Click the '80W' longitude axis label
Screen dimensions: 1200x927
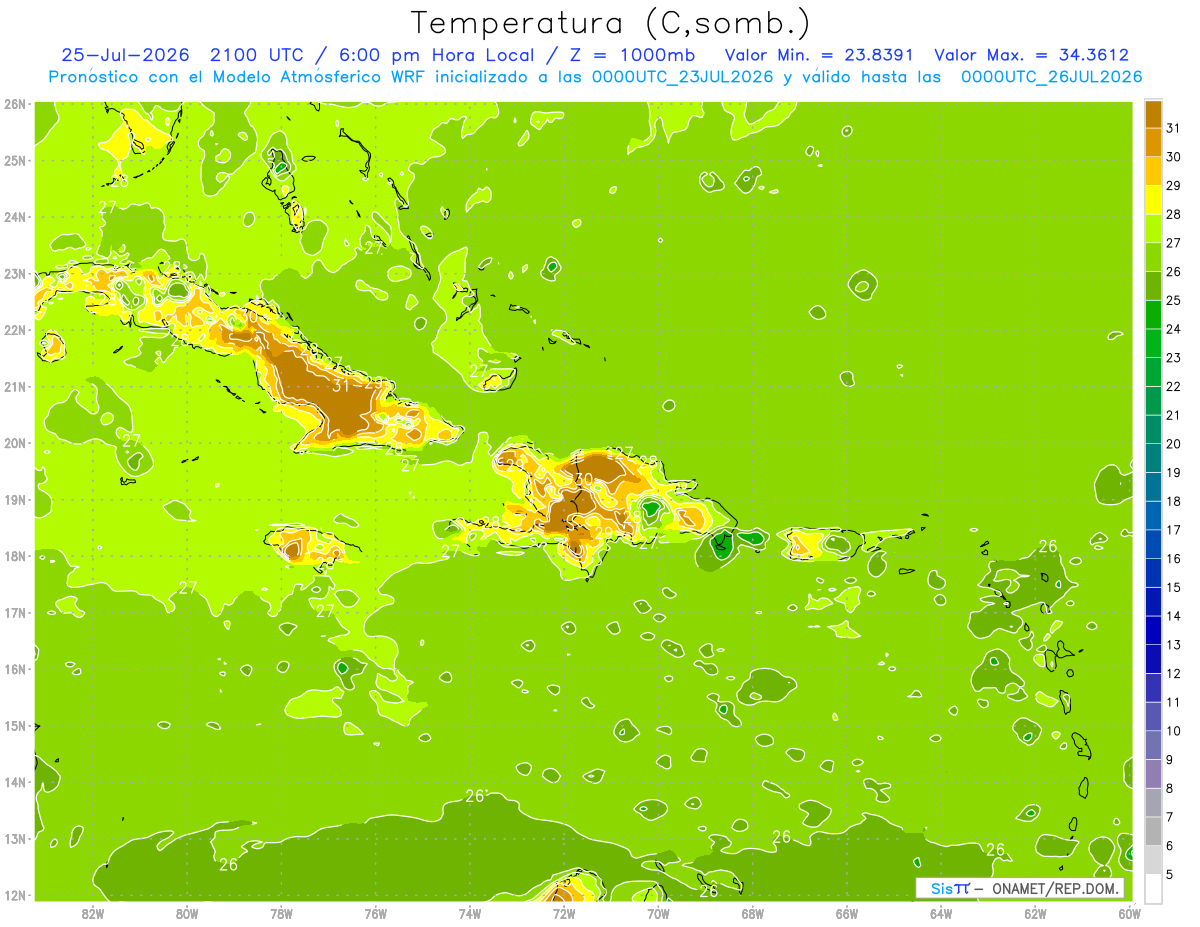tap(186, 912)
